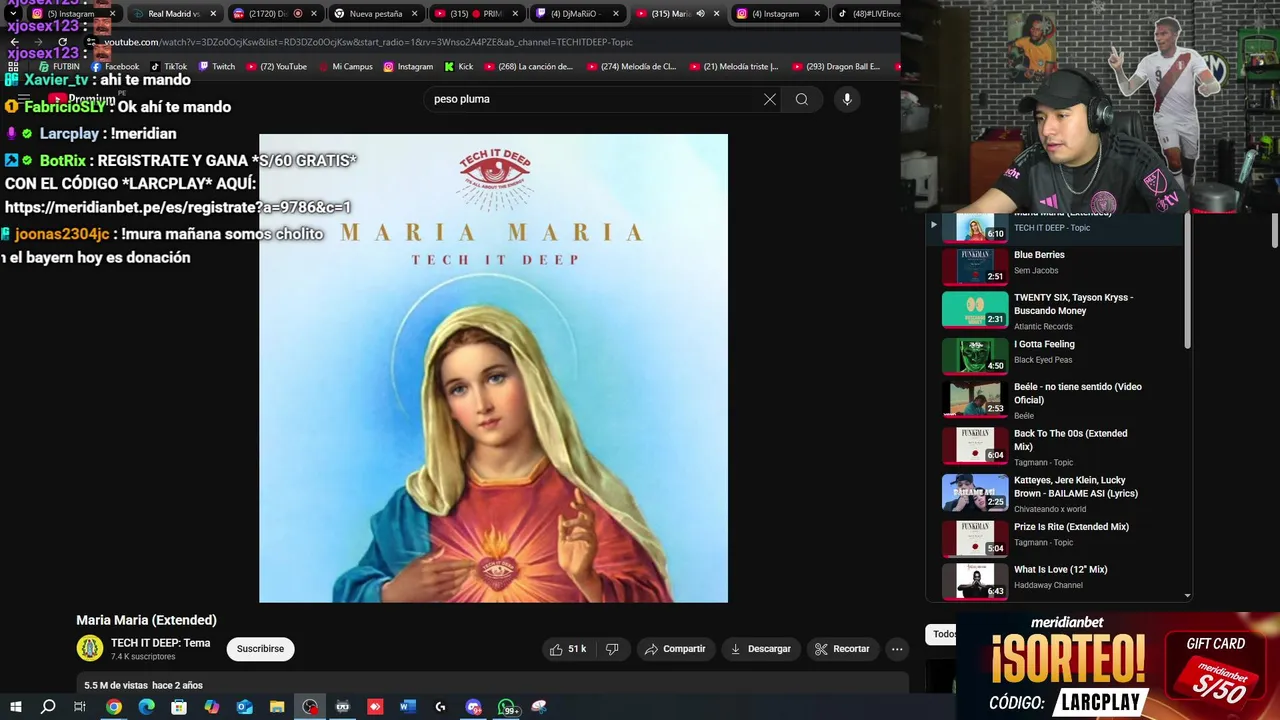1280x720 pixels.
Task: Open Logitech G Hub from taskbar
Action: (x=440, y=707)
